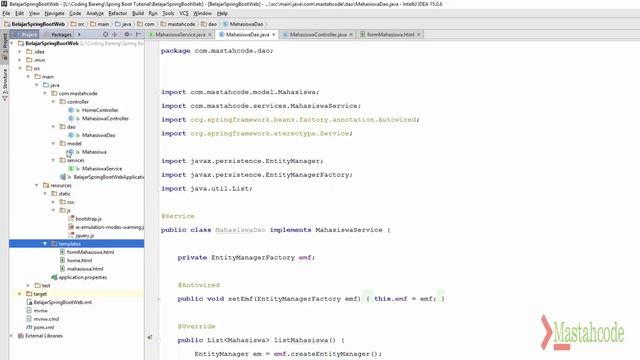The height and width of the screenshot is (360, 640).
Task: Collapse the resources folder arrow
Action: (x=37, y=185)
